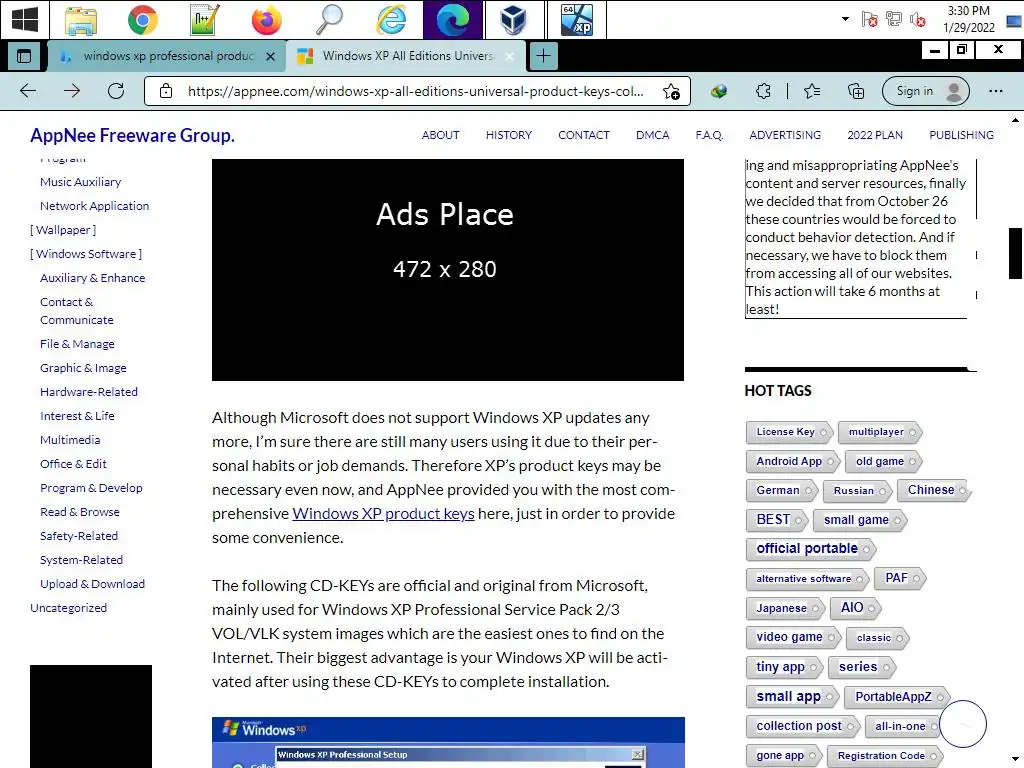This screenshot has height=768, width=1024.
Task: Open the Extensions puzzle icon
Action: point(763,91)
